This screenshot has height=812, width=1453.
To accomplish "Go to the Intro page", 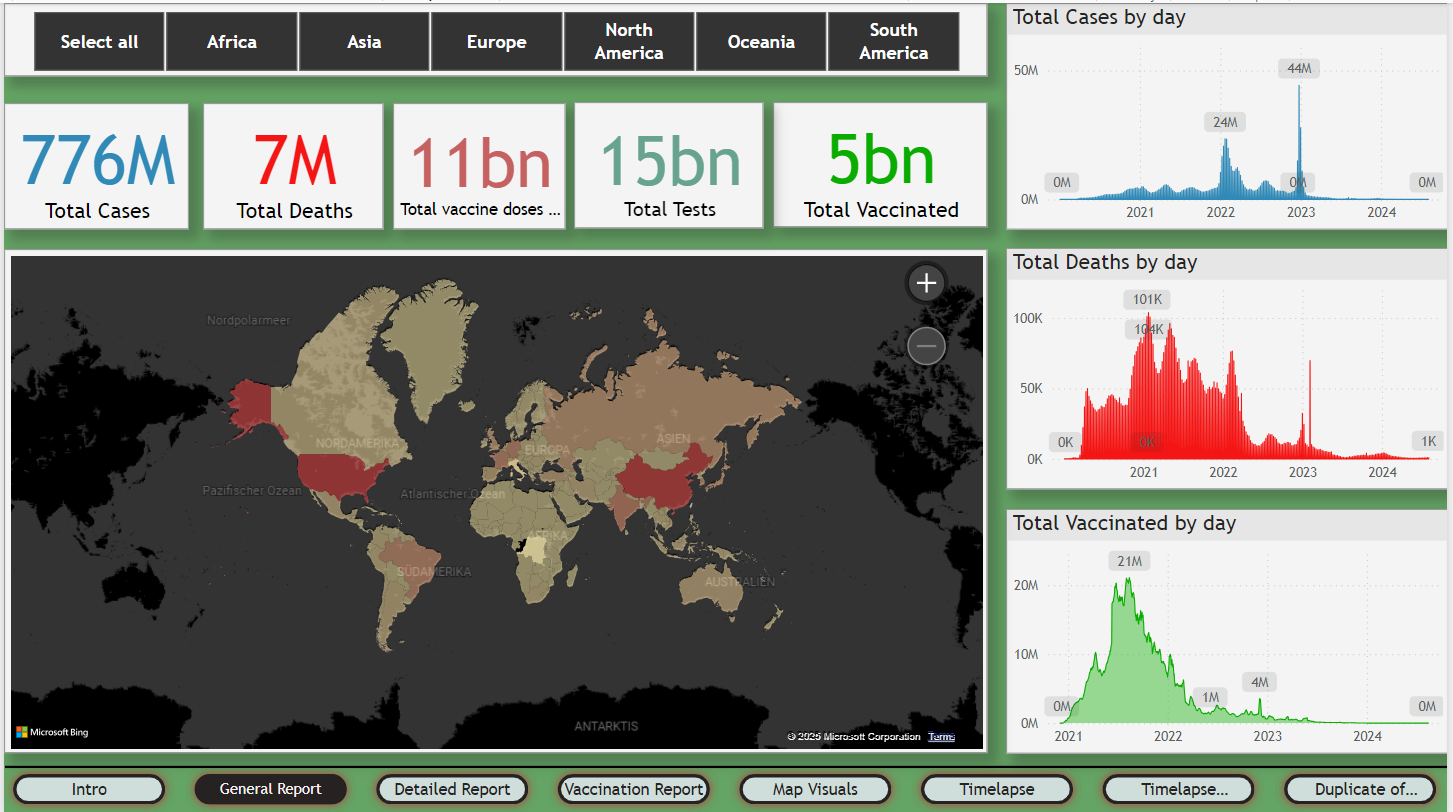I will [89, 789].
